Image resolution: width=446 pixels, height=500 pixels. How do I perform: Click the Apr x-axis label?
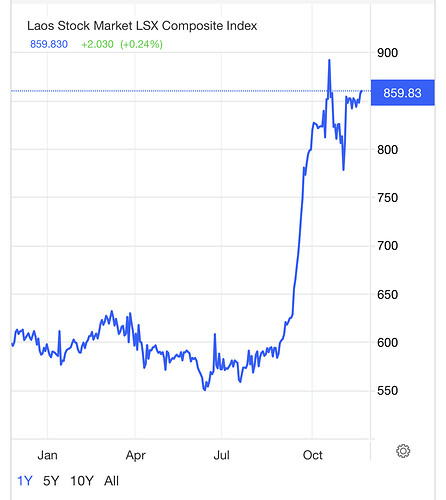pyautogui.click(x=135, y=455)
